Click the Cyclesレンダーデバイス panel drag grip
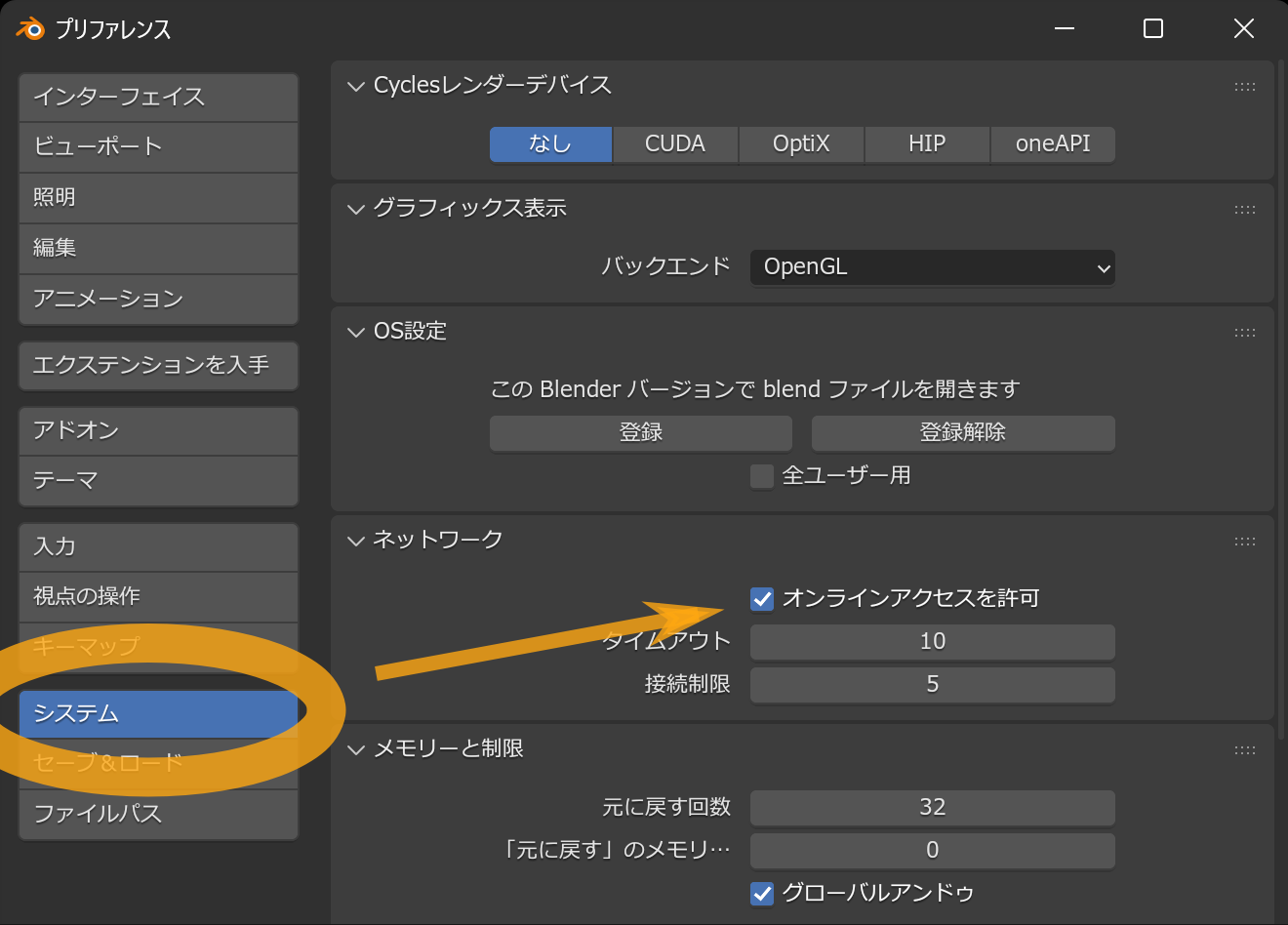This screenshot has height=925, width=1288. click(x=1244, y=87)
